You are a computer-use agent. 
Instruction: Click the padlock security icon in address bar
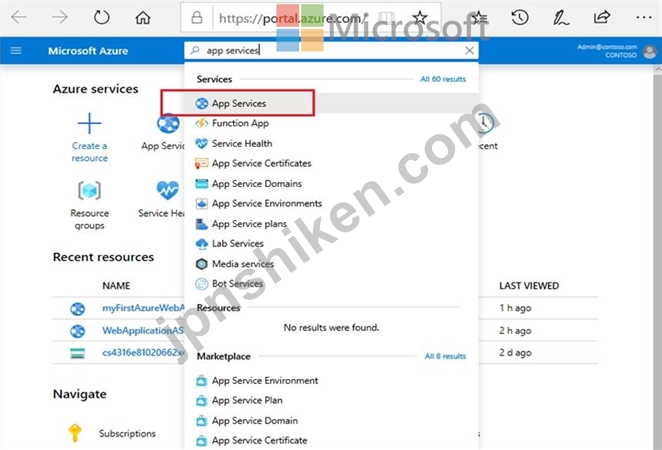196,17
